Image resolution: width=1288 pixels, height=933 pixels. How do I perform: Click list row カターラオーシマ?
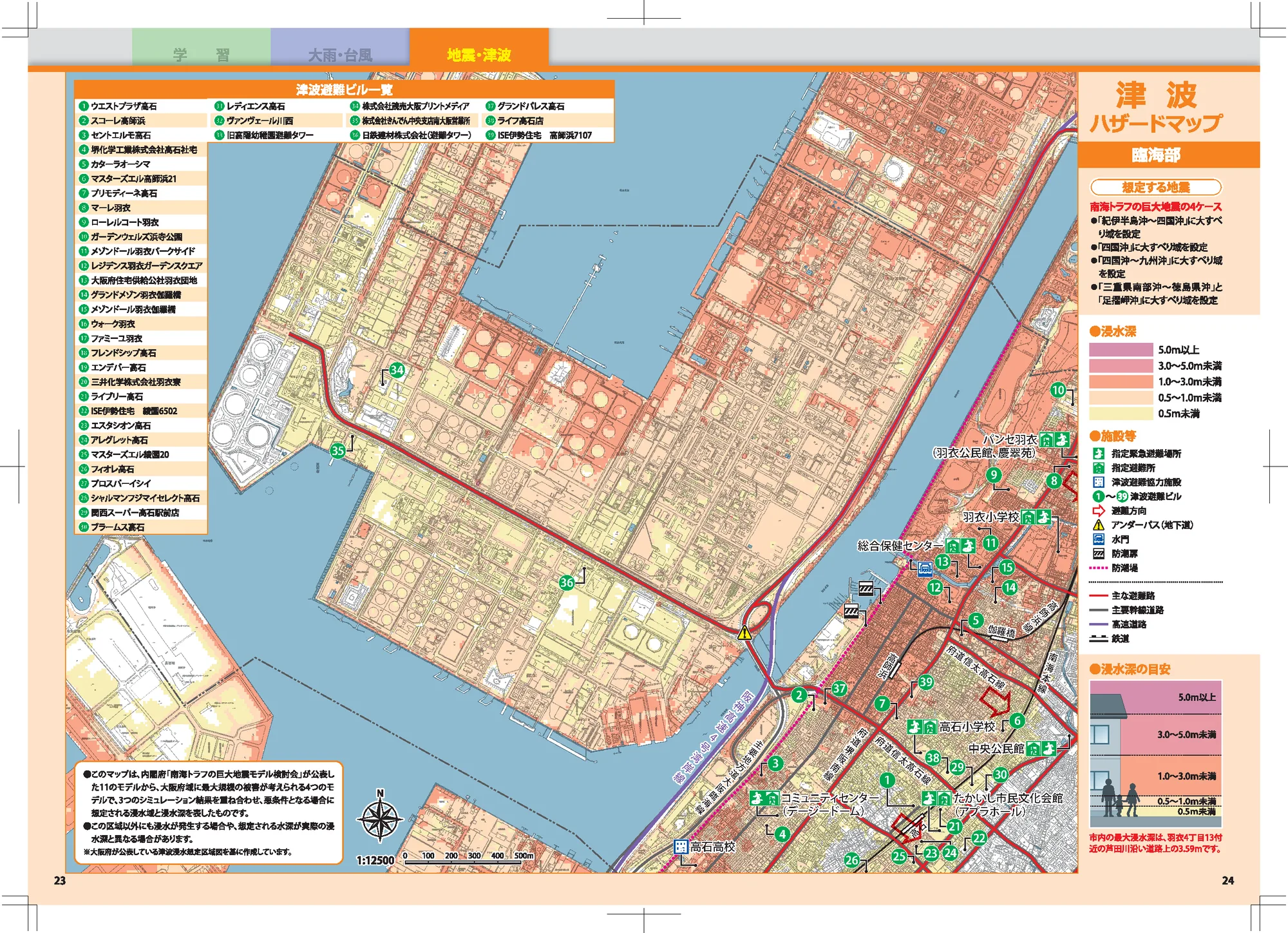click(142, 164)
